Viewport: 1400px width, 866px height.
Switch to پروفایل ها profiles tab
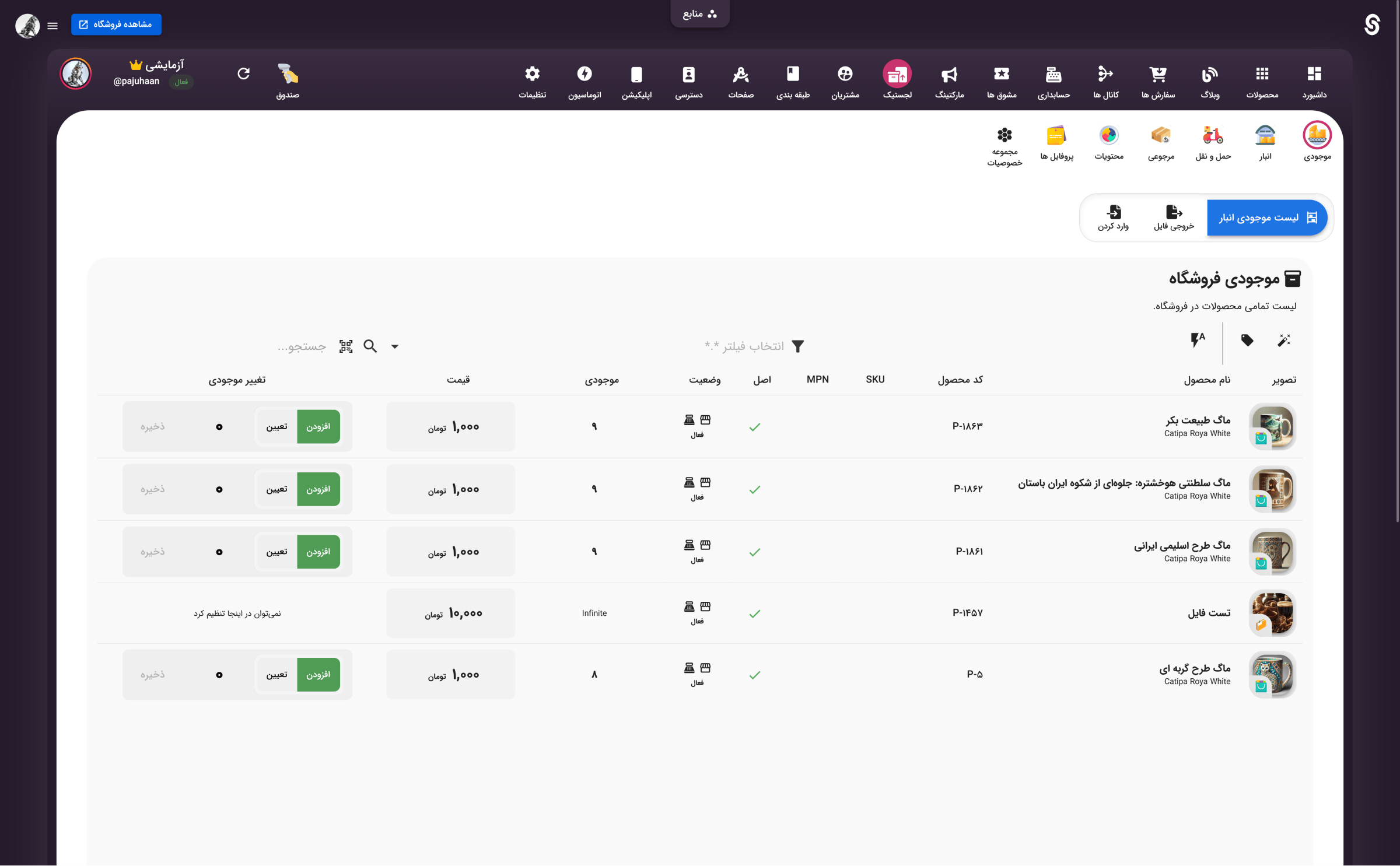1056,142
